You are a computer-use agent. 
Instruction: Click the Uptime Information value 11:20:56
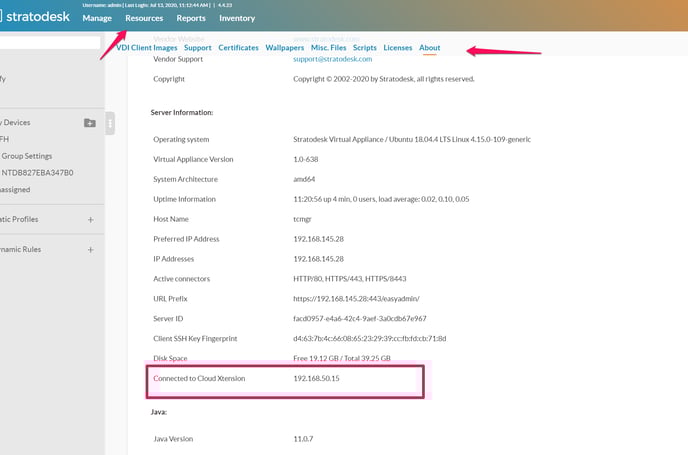(381, 199)
